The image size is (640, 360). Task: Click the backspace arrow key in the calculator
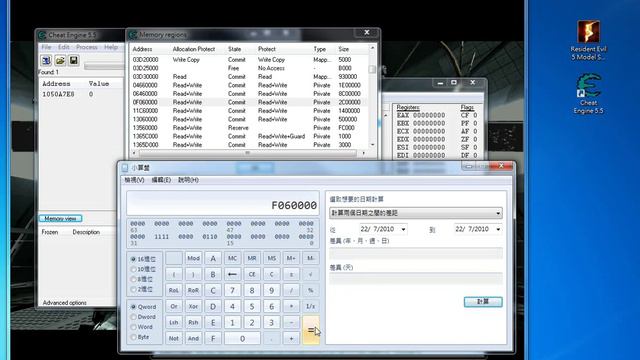pos(232,274)
